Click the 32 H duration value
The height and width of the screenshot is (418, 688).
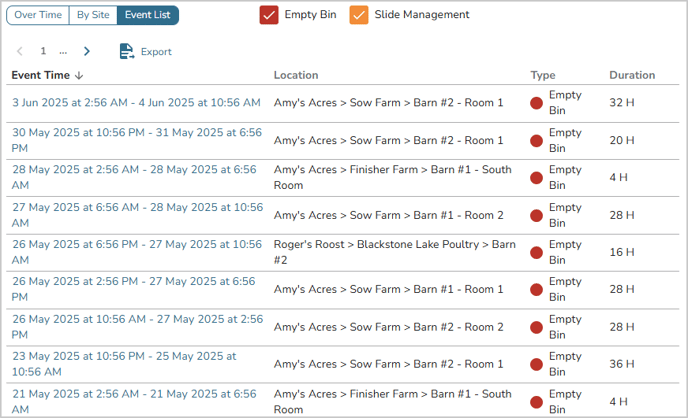point(622,103)
